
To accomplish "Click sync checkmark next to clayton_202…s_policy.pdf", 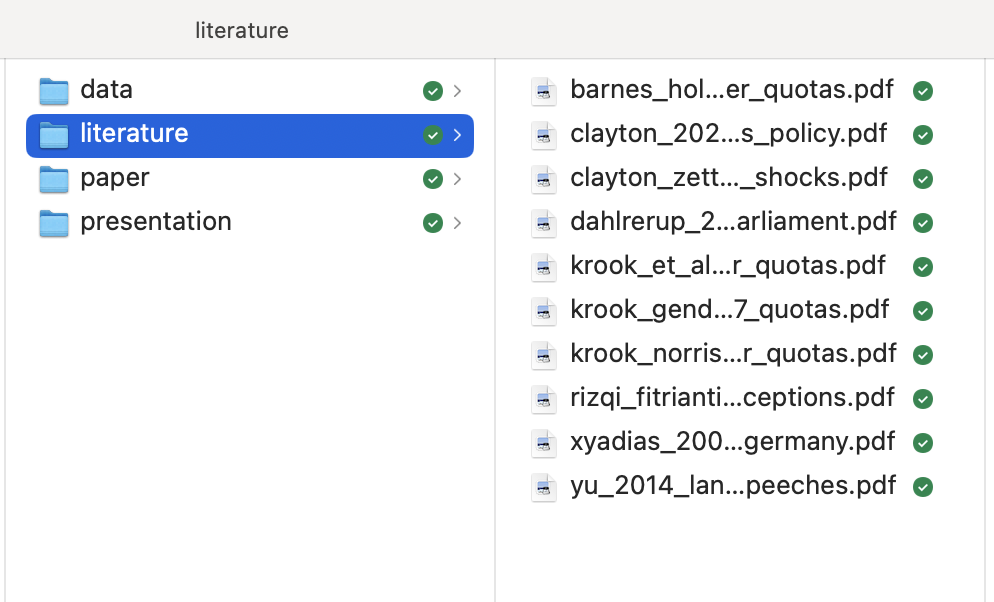I will click(923, 135).
